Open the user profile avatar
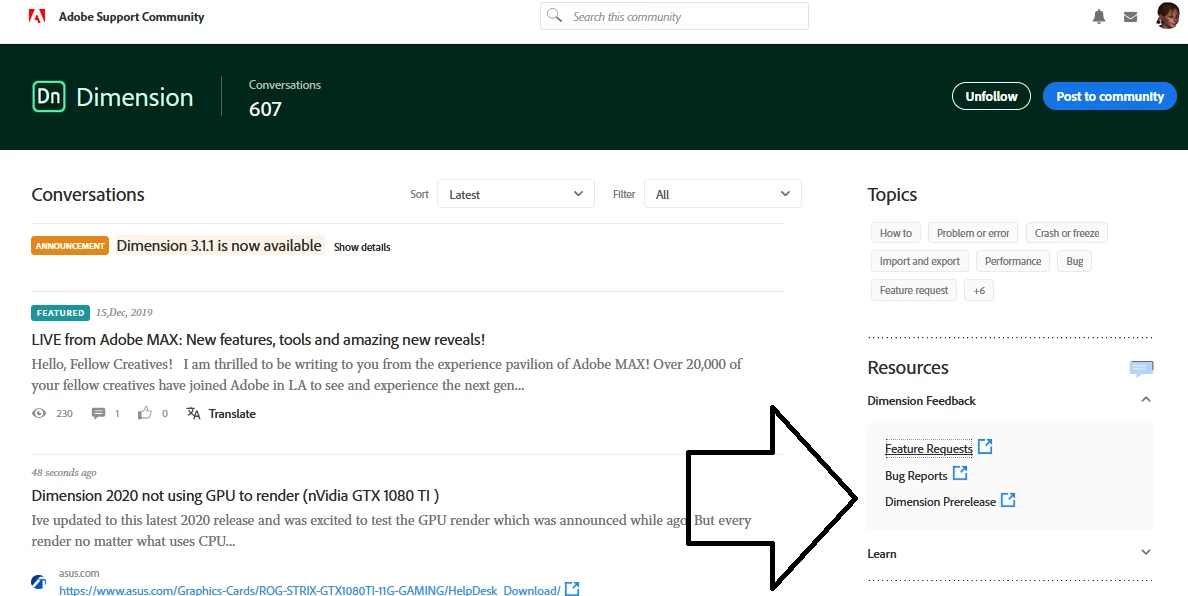Screen dimensions: 1188x596 (x=1168, y=16)
